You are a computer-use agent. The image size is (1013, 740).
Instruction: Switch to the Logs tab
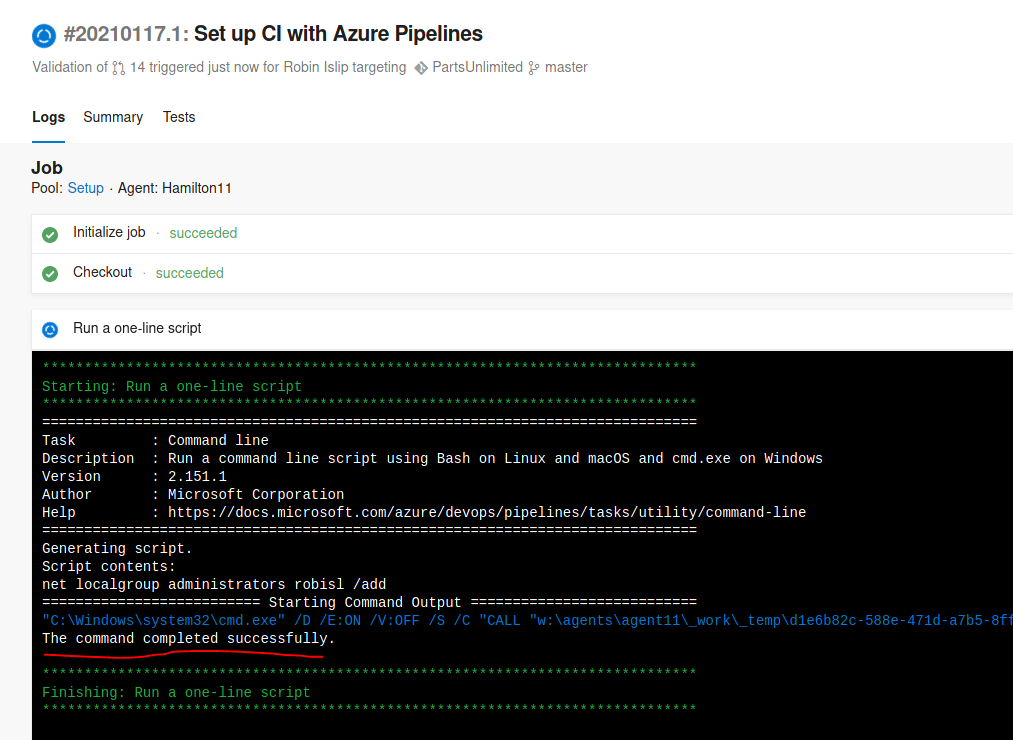click(x=48, y=117)
